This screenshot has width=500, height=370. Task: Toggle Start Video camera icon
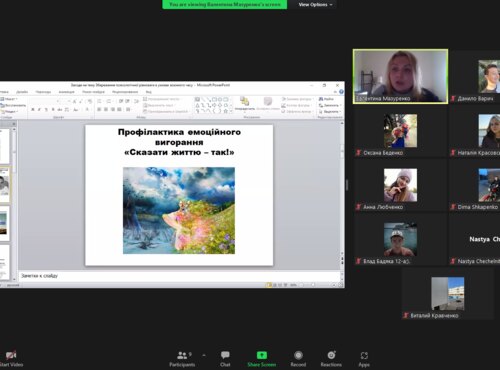click(11, 355)
